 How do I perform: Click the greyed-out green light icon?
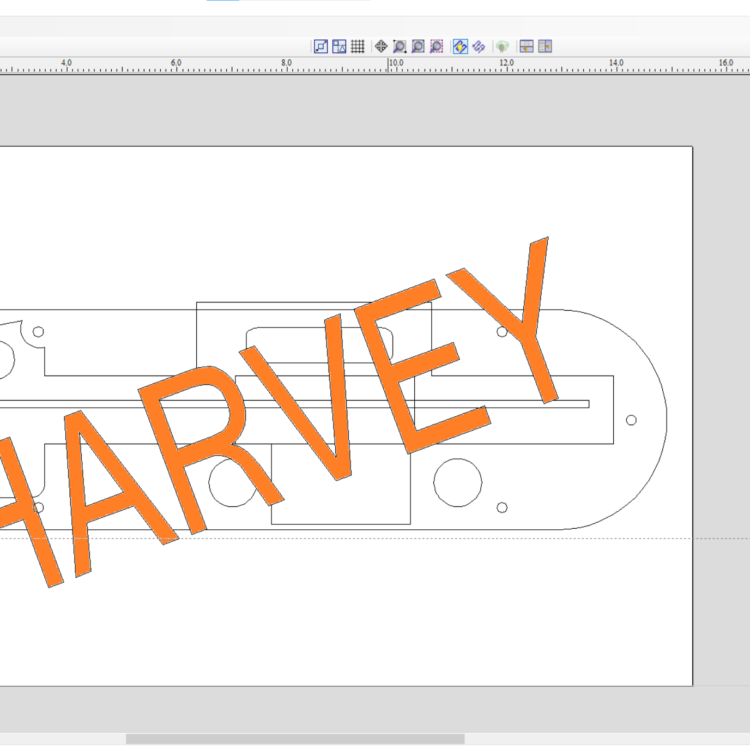(x=502, y=46)
